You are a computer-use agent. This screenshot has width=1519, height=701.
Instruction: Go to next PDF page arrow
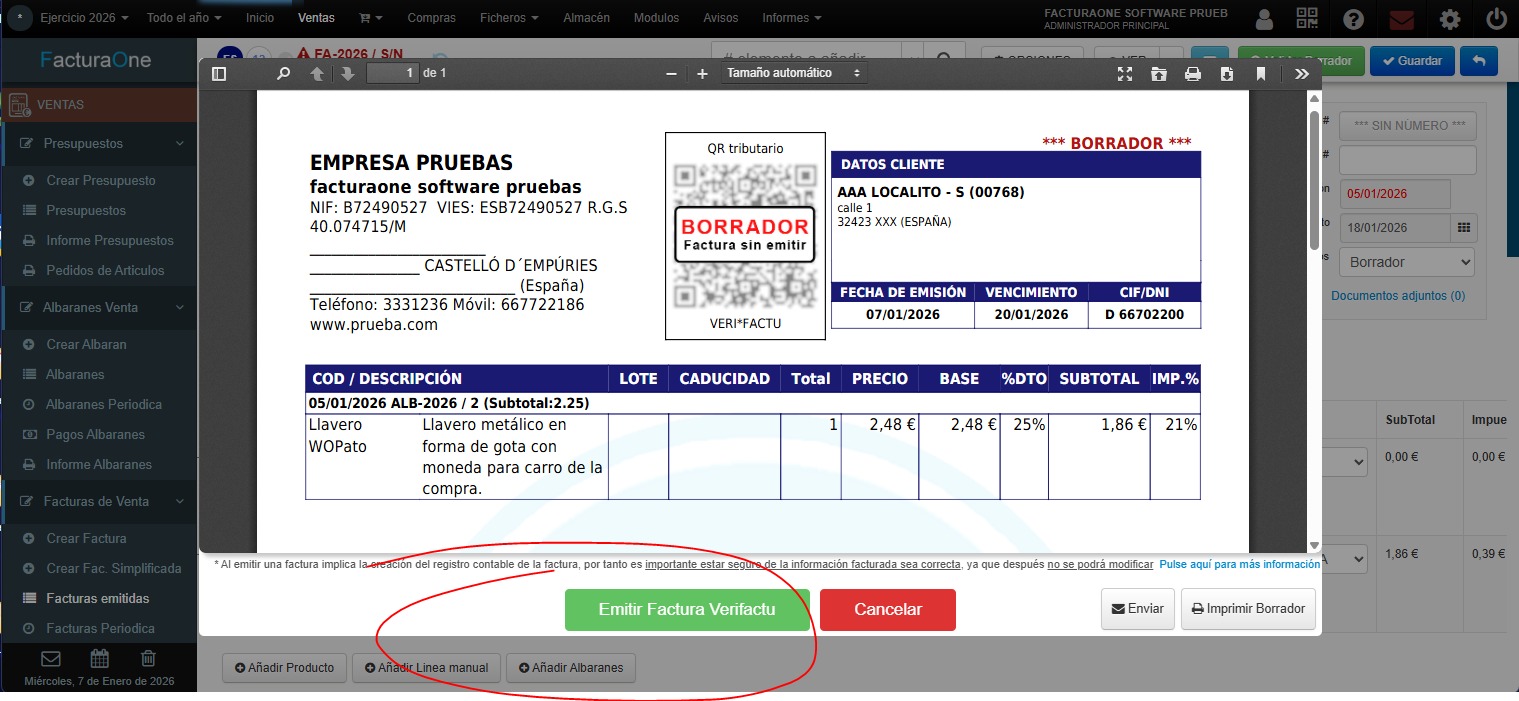click(x=347, y=74)
